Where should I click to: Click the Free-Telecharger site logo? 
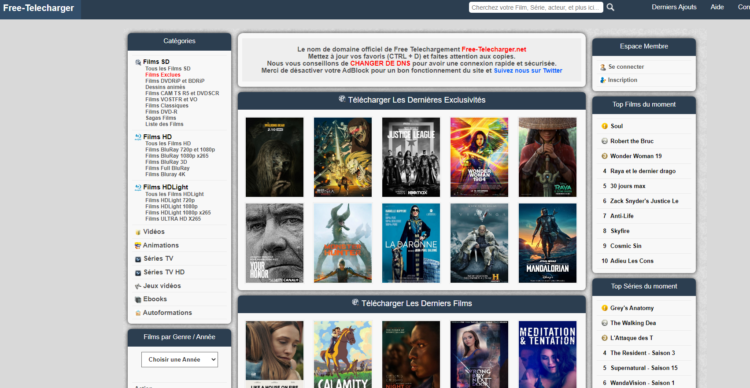pyautogui.click(x=38, y=8)
